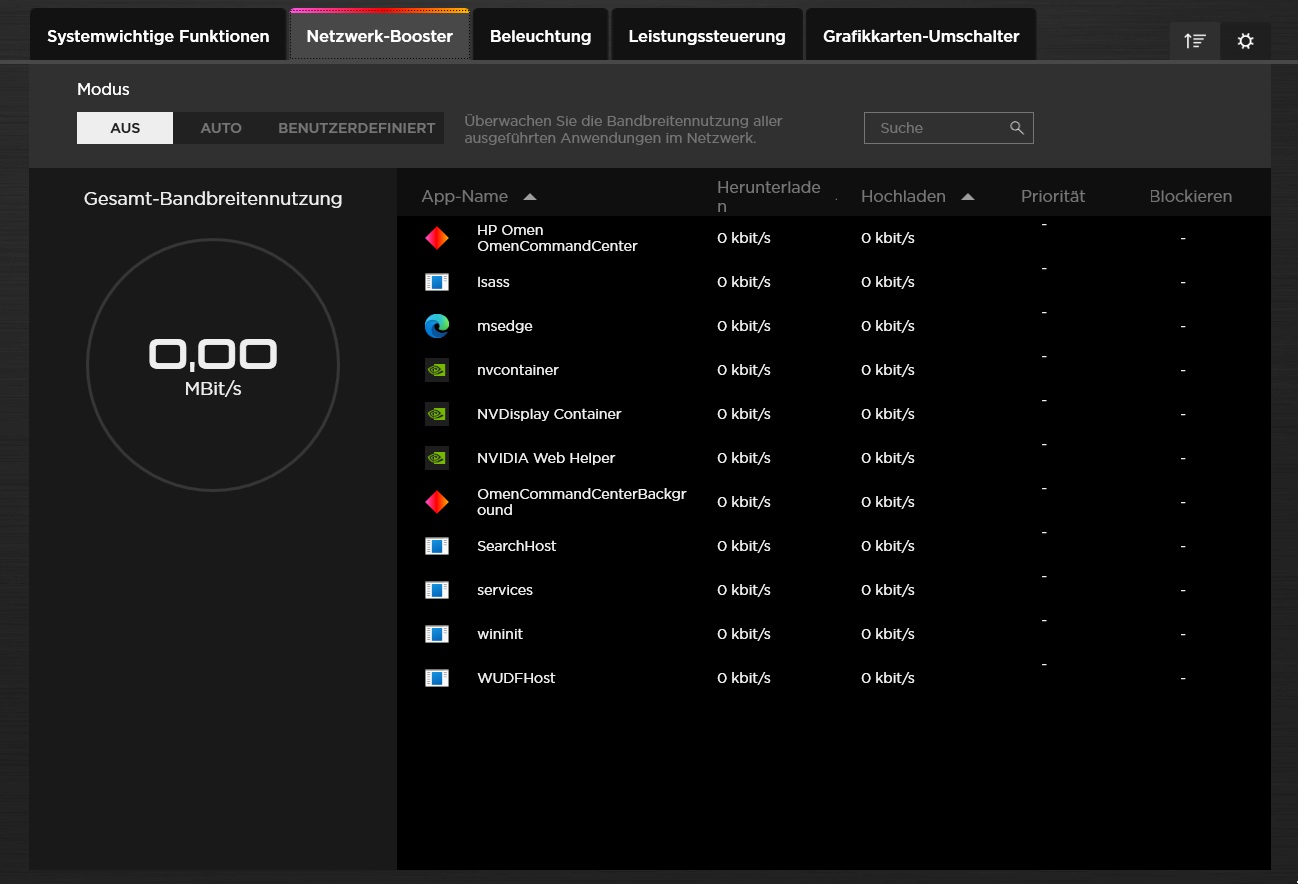Switch to the Leistungssteuerung tab

pos(707,36)
